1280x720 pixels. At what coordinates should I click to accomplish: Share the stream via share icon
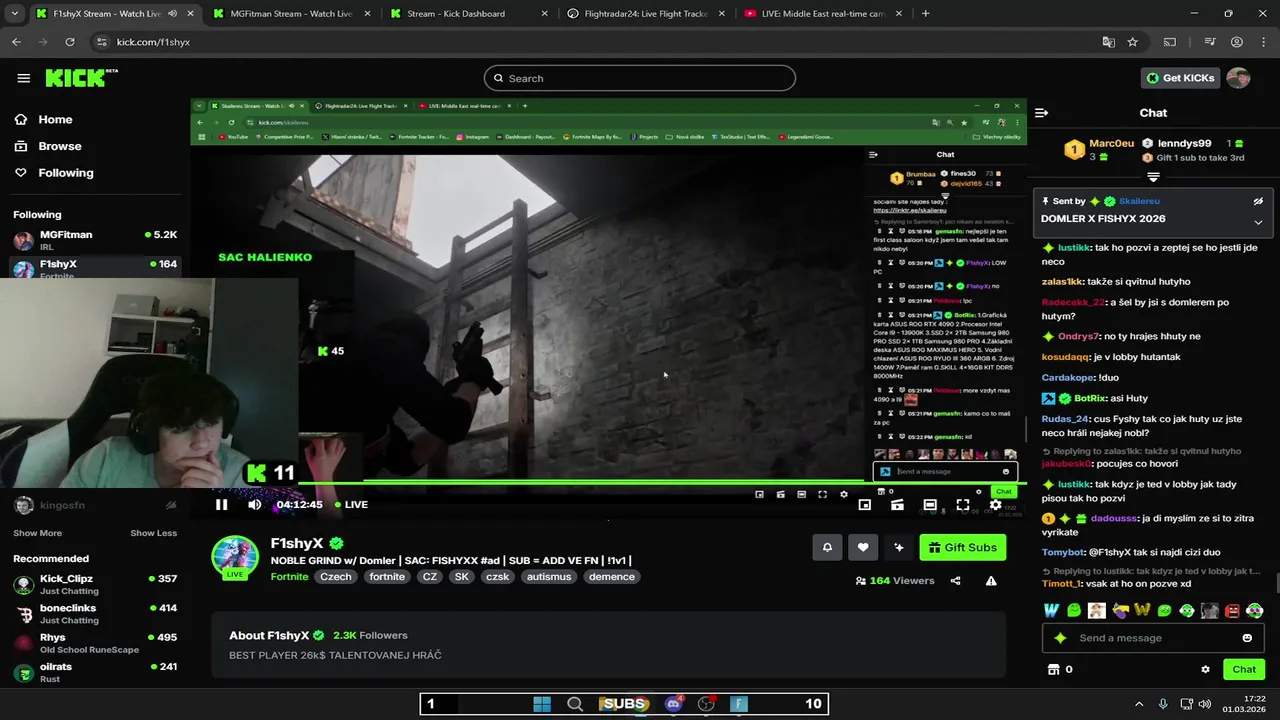955,581
